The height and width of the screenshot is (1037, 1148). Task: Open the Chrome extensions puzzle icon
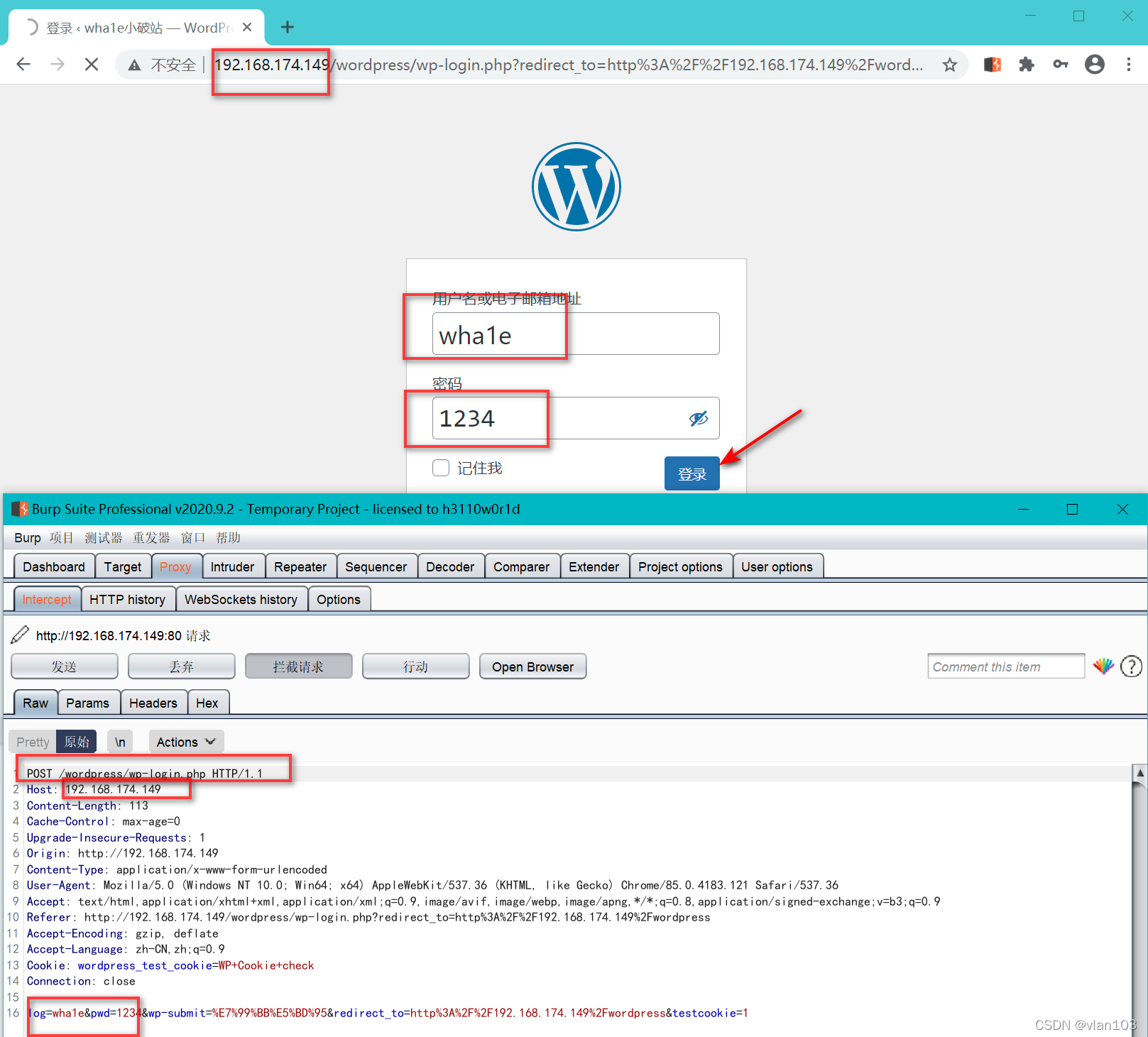pyautogui.click(x=1027, y=65)
